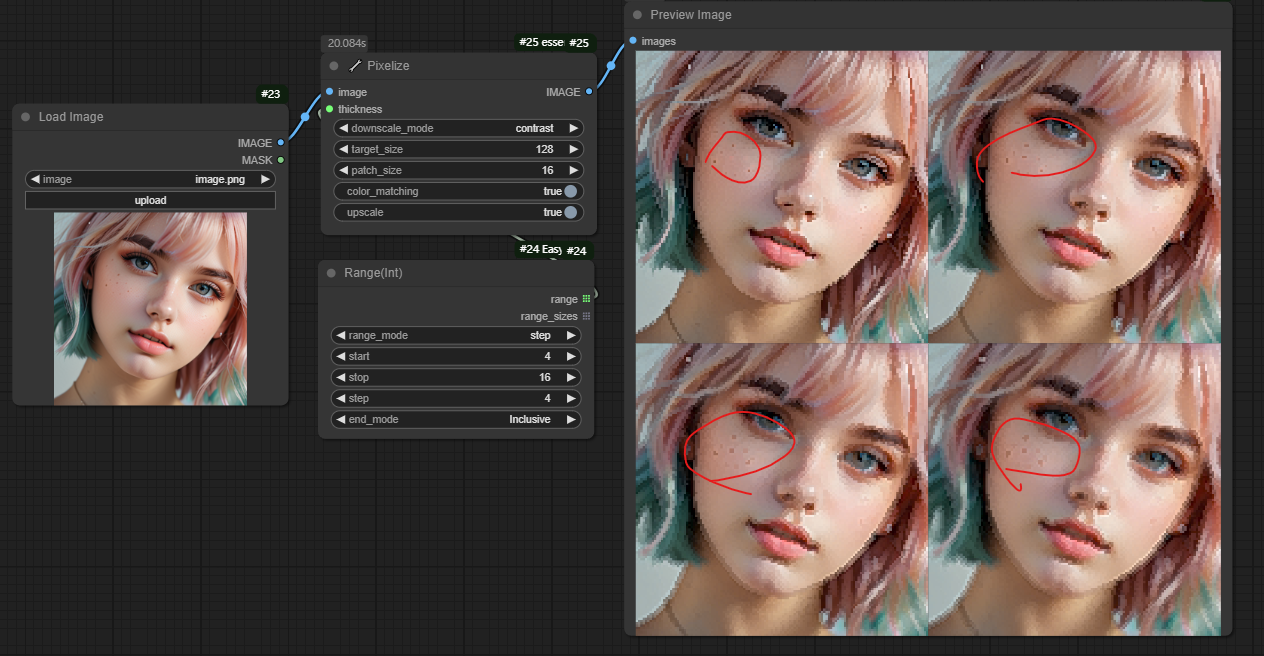
Task: Click the upload button in Load Image
Action: point(150,200)
